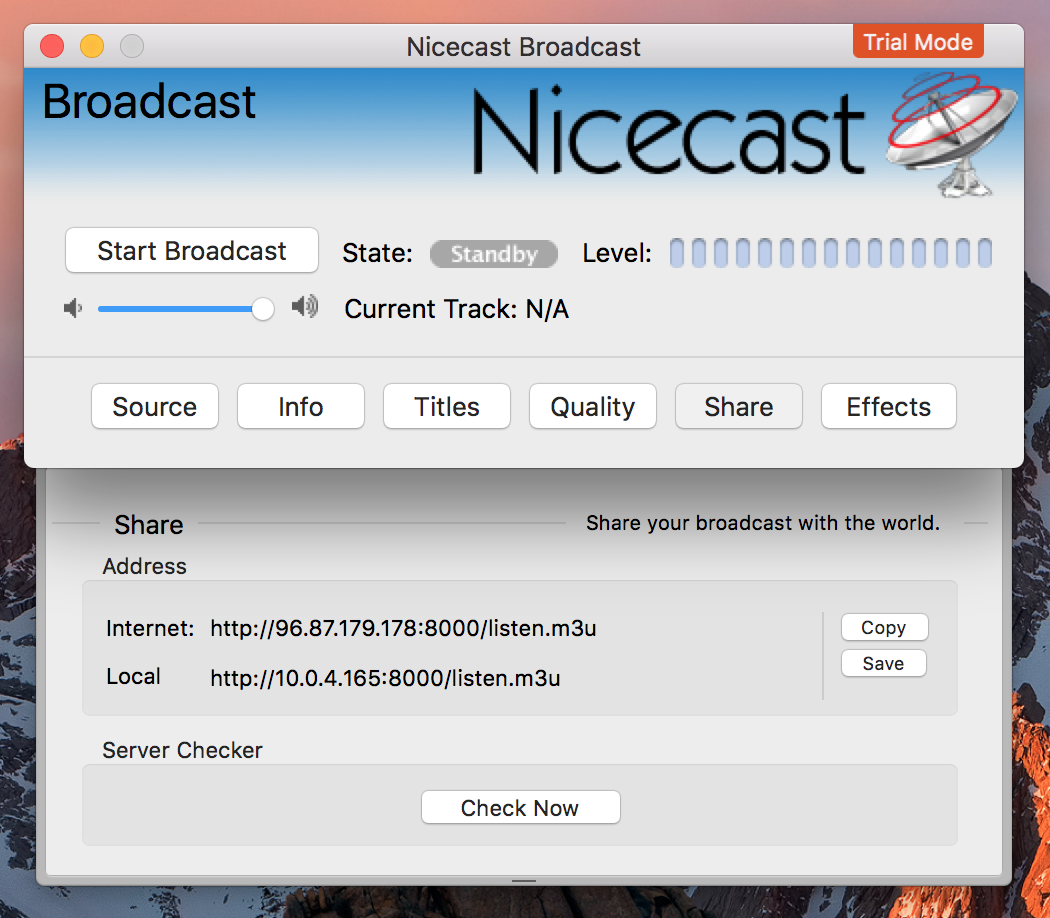Select the Local address http://10.0.4.165:8000/listen.m3u
1050x918 pixels.
coord(385,678)
